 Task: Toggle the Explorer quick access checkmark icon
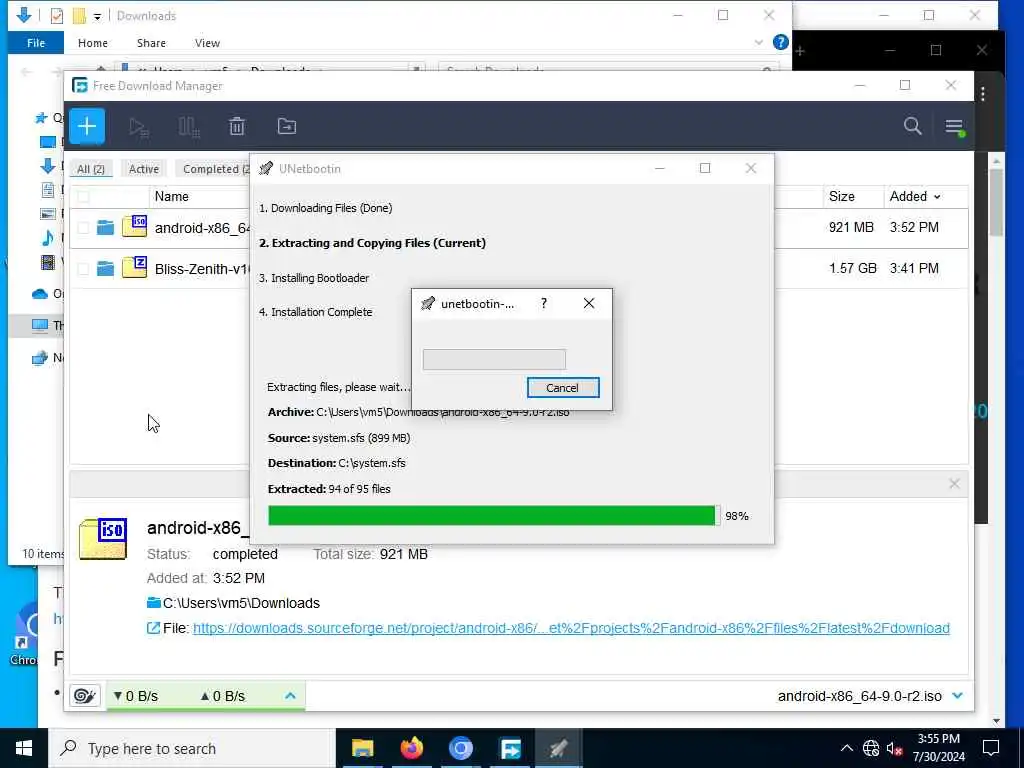(57, 16)
